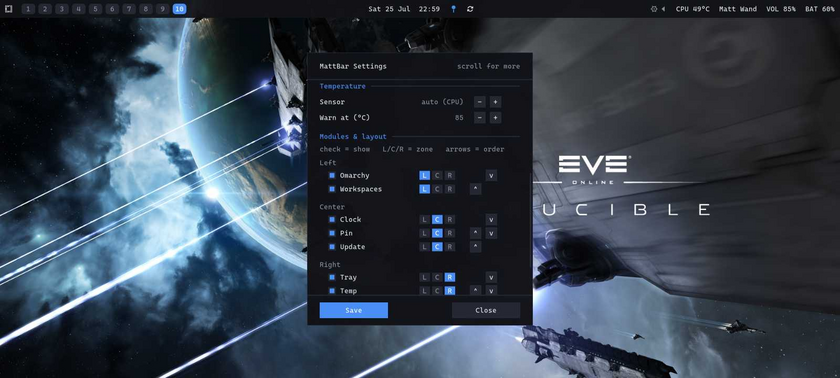The width and height of the screenshot is (840, 378).
Task: Uncheck the Omarchy module checkbox
Action: click(x=332, y=176)
